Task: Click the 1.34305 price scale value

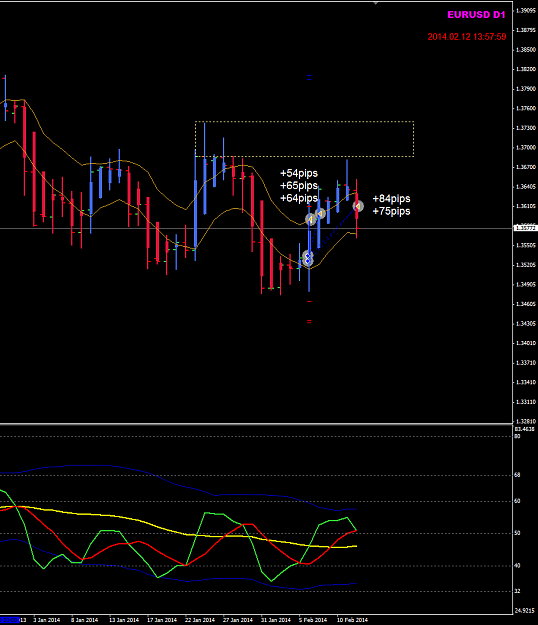Action: (x=525, y=323)
